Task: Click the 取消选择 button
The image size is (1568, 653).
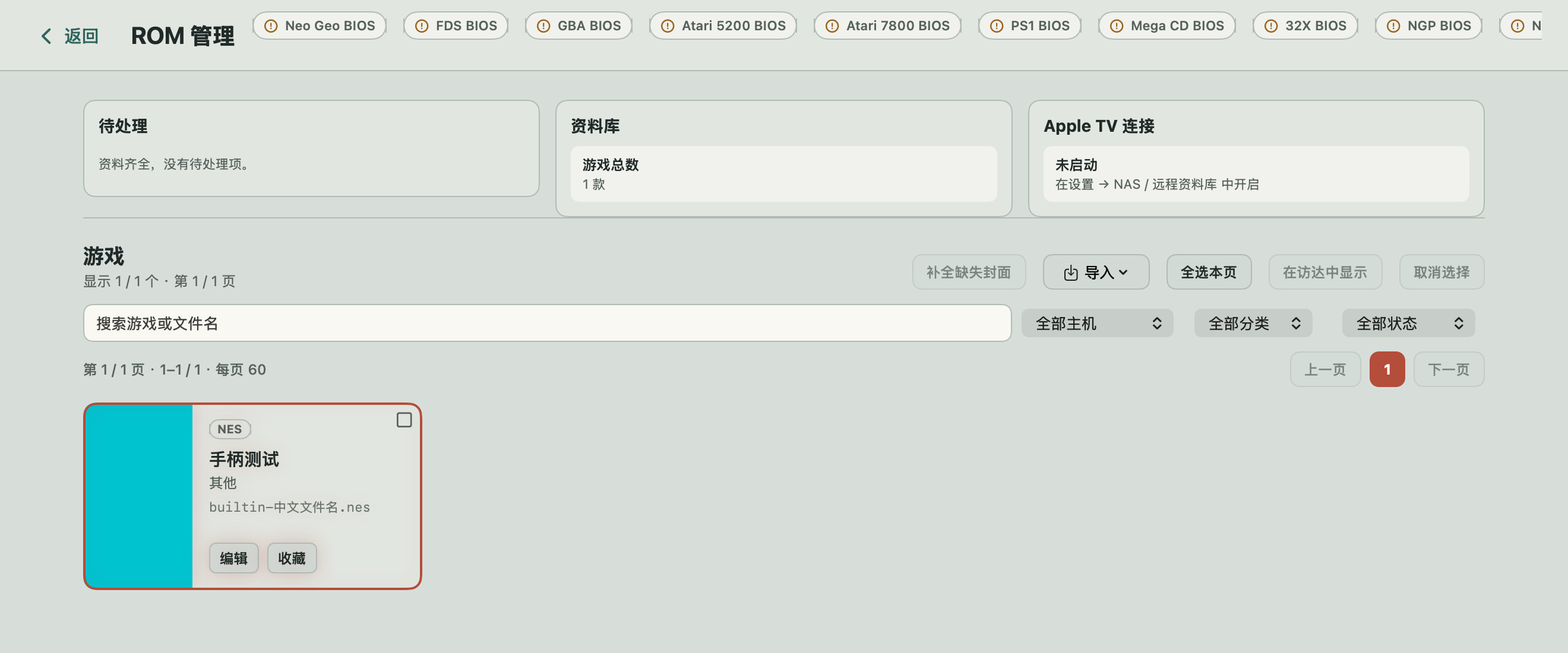Action: point(1441,272)
